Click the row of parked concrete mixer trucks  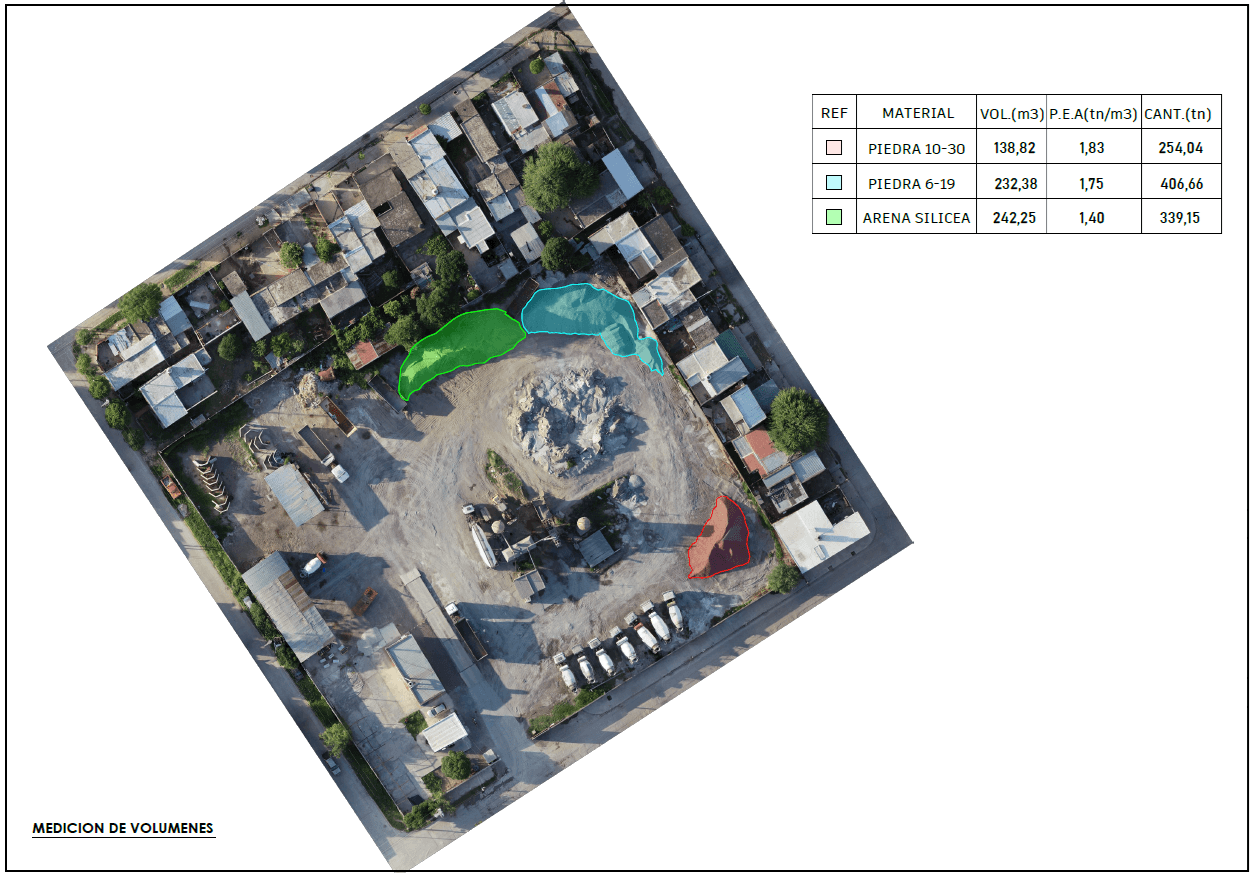pyautogui.click(x=620, y=642)
